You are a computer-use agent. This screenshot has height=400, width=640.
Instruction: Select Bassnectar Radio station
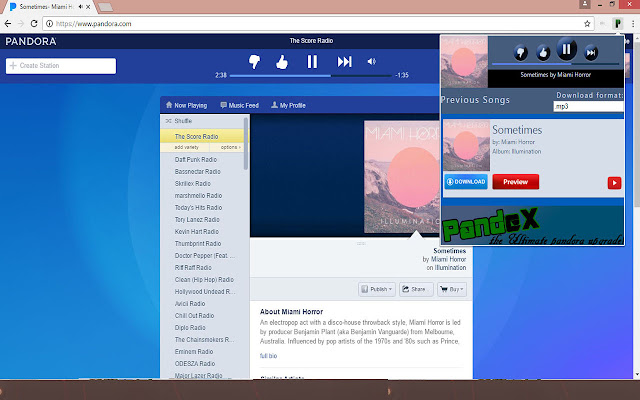[198, 171]
